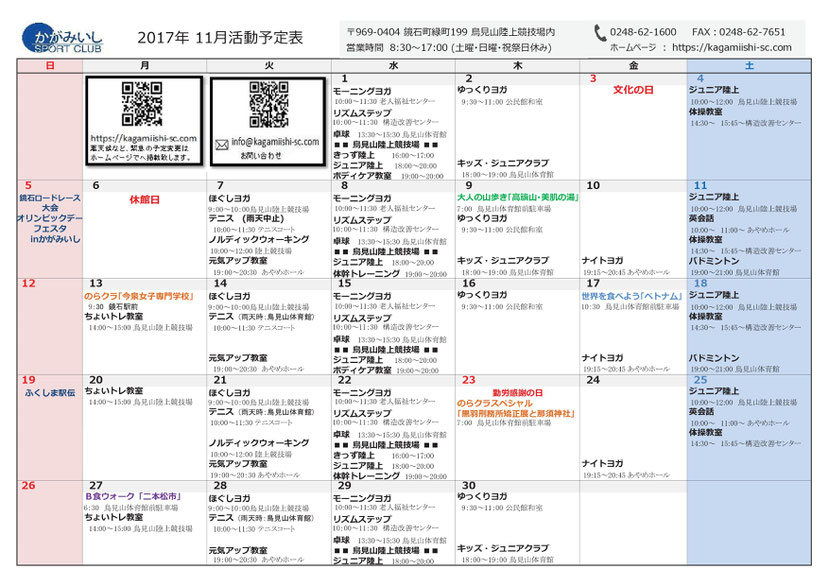
Task: Open the https://kagamiishi-sc.com link under QR code
Action: (143, 139)
